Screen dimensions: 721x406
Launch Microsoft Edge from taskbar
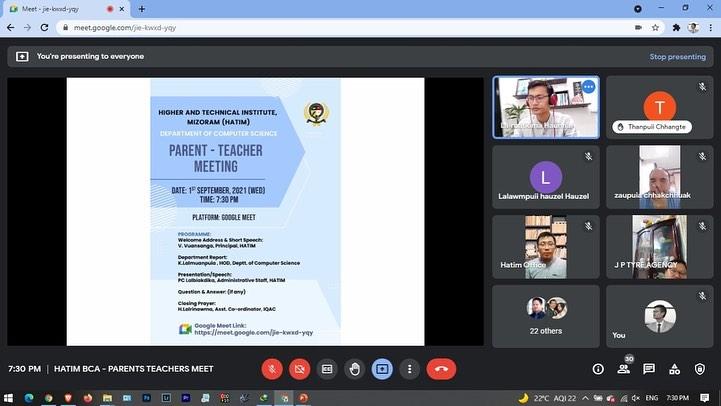(x=29, y=398)
